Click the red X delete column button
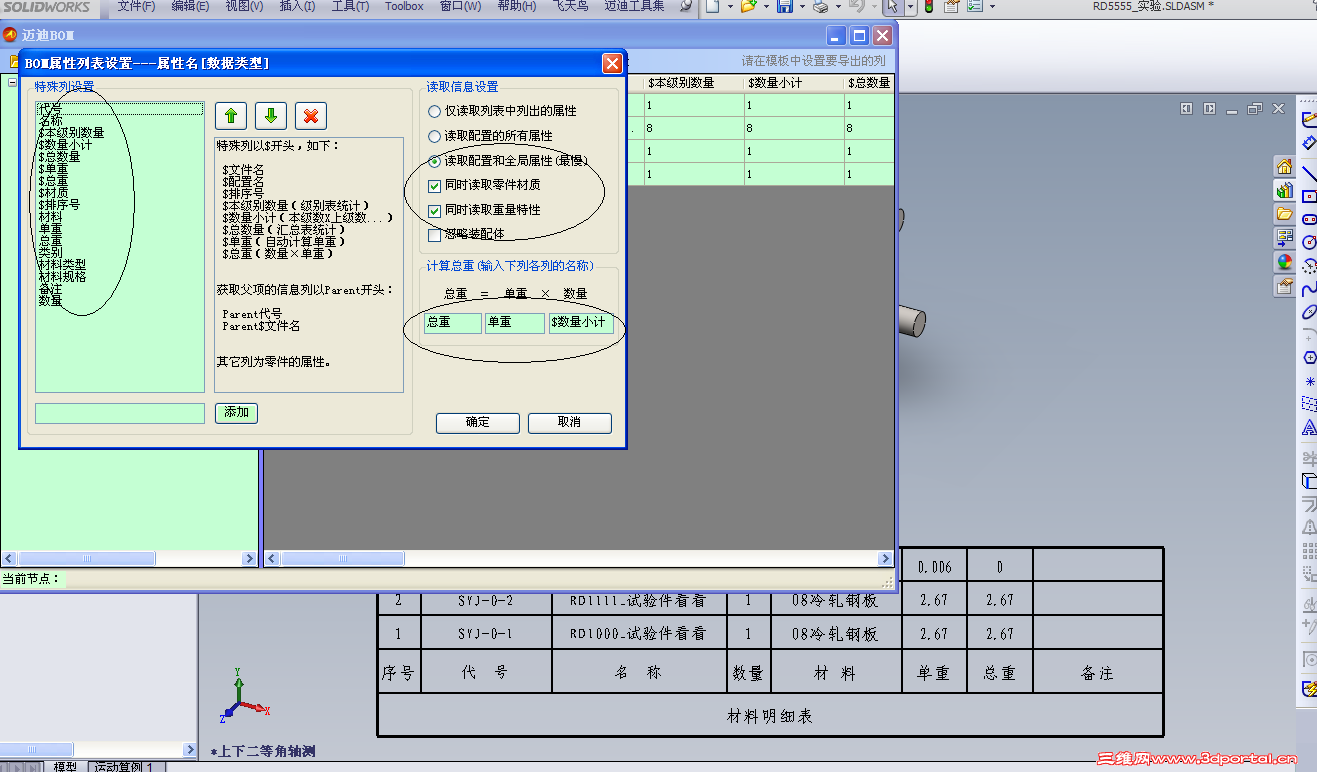Viewport: 1317px width, 772px height. [311, 115]
